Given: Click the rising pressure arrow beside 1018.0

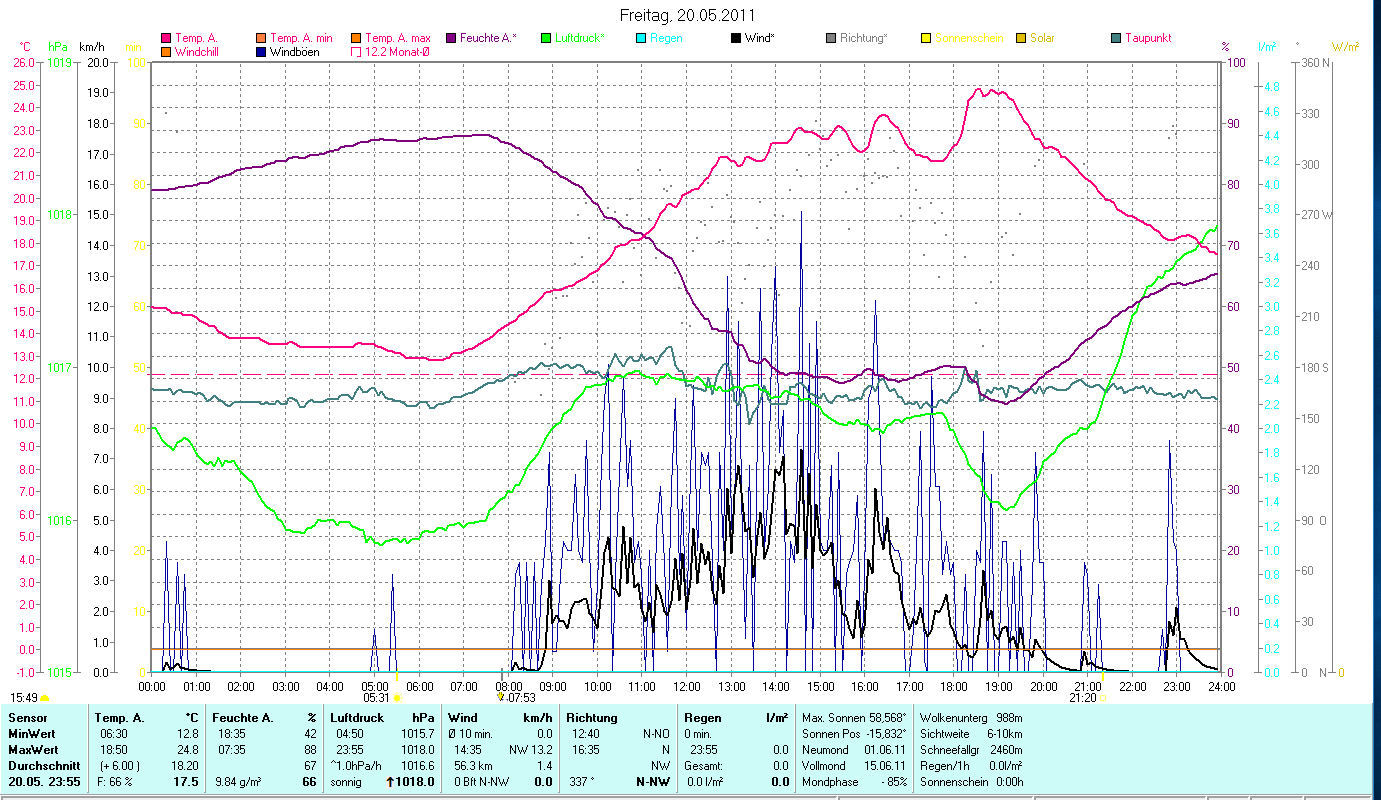Looking at the screenshot, I should [391, 782].
